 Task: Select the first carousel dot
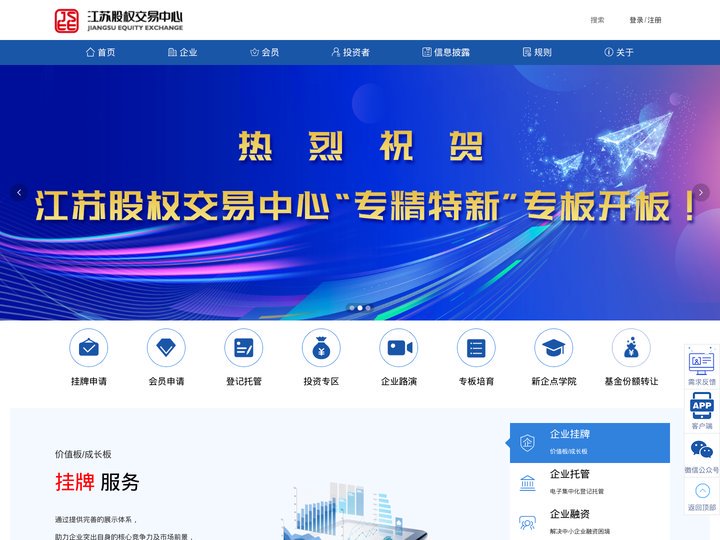point(352,308)
